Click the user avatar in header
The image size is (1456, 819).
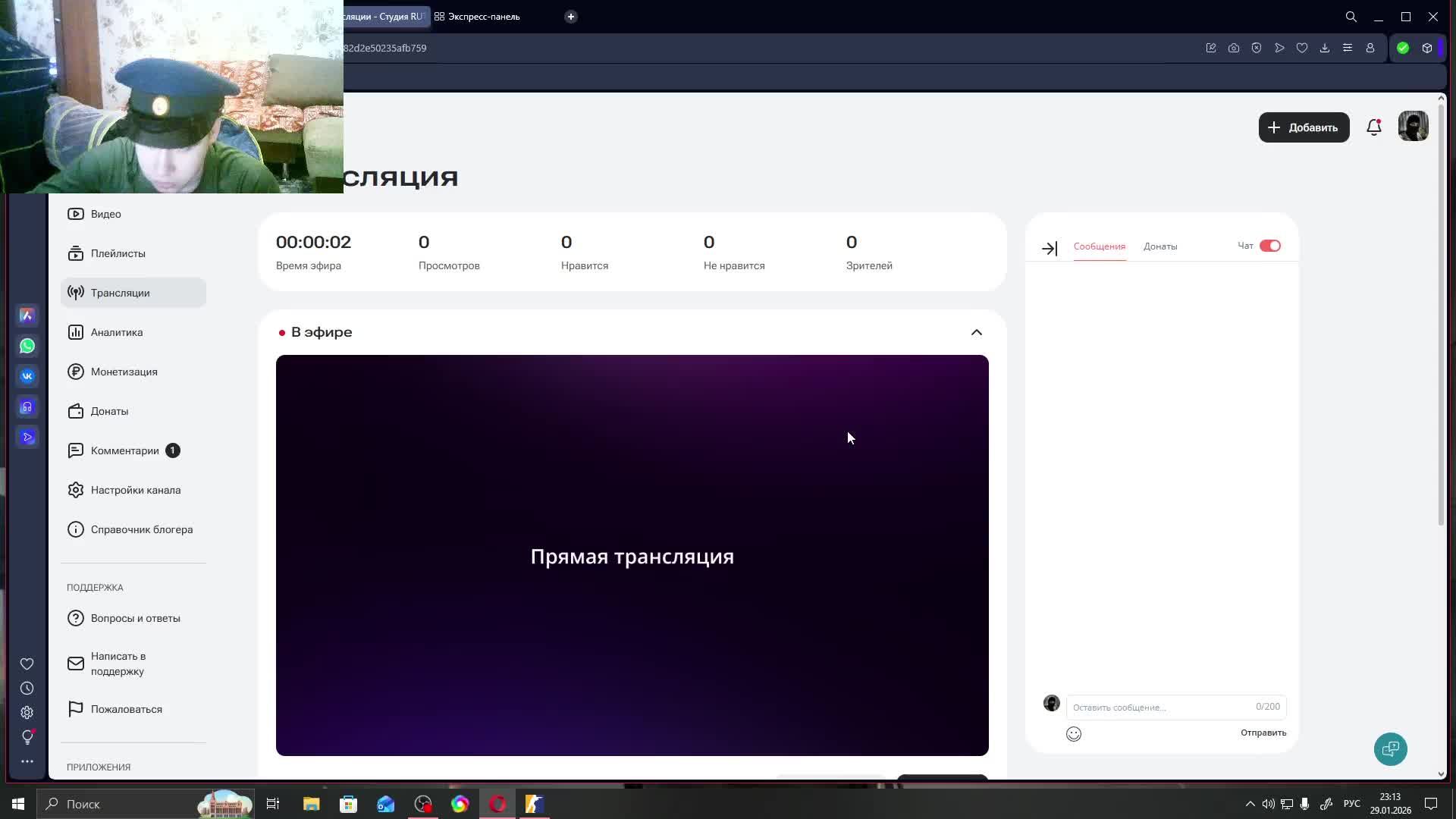click(1413, 127)
